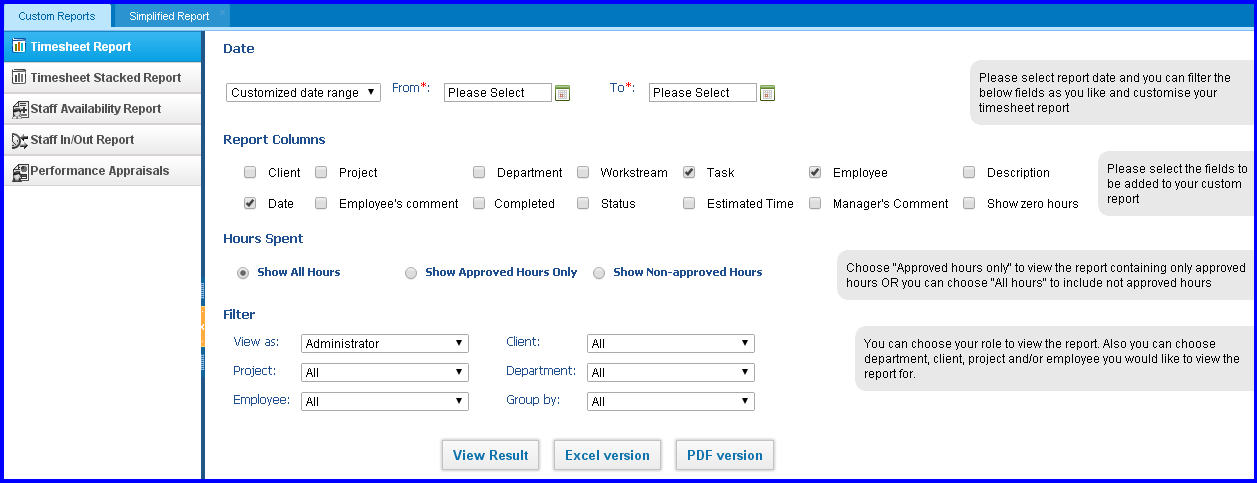Uncheck the Employee column checkbox

click(815, 172)
